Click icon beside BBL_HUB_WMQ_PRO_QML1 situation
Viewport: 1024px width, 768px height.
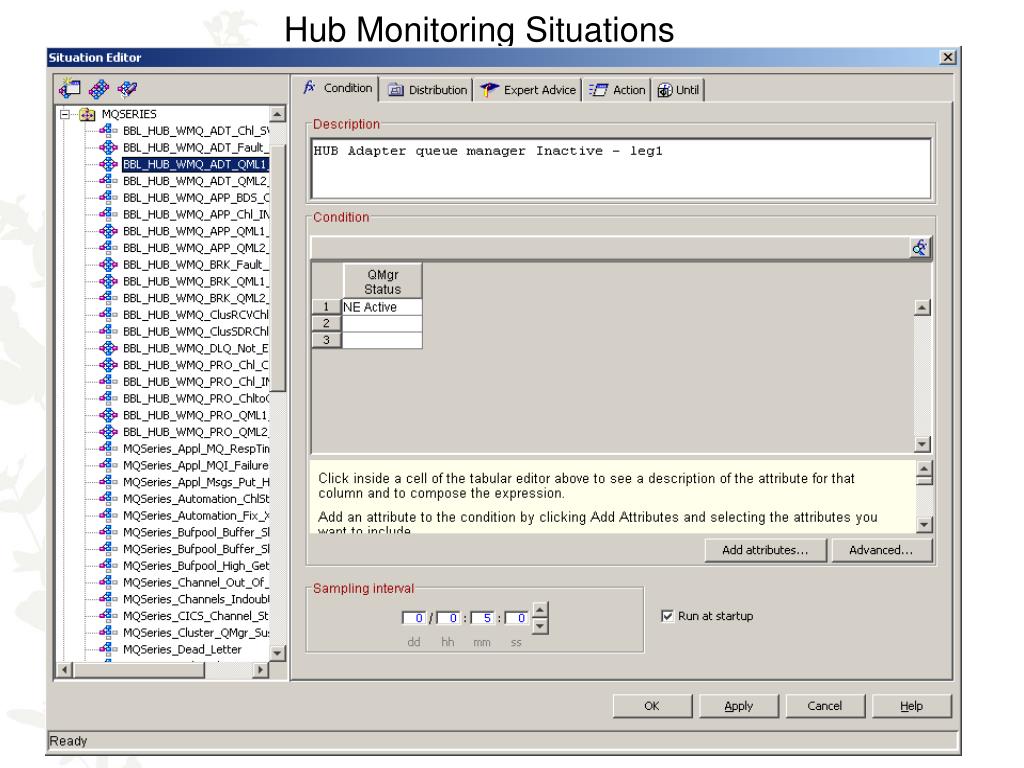point(108,415)
